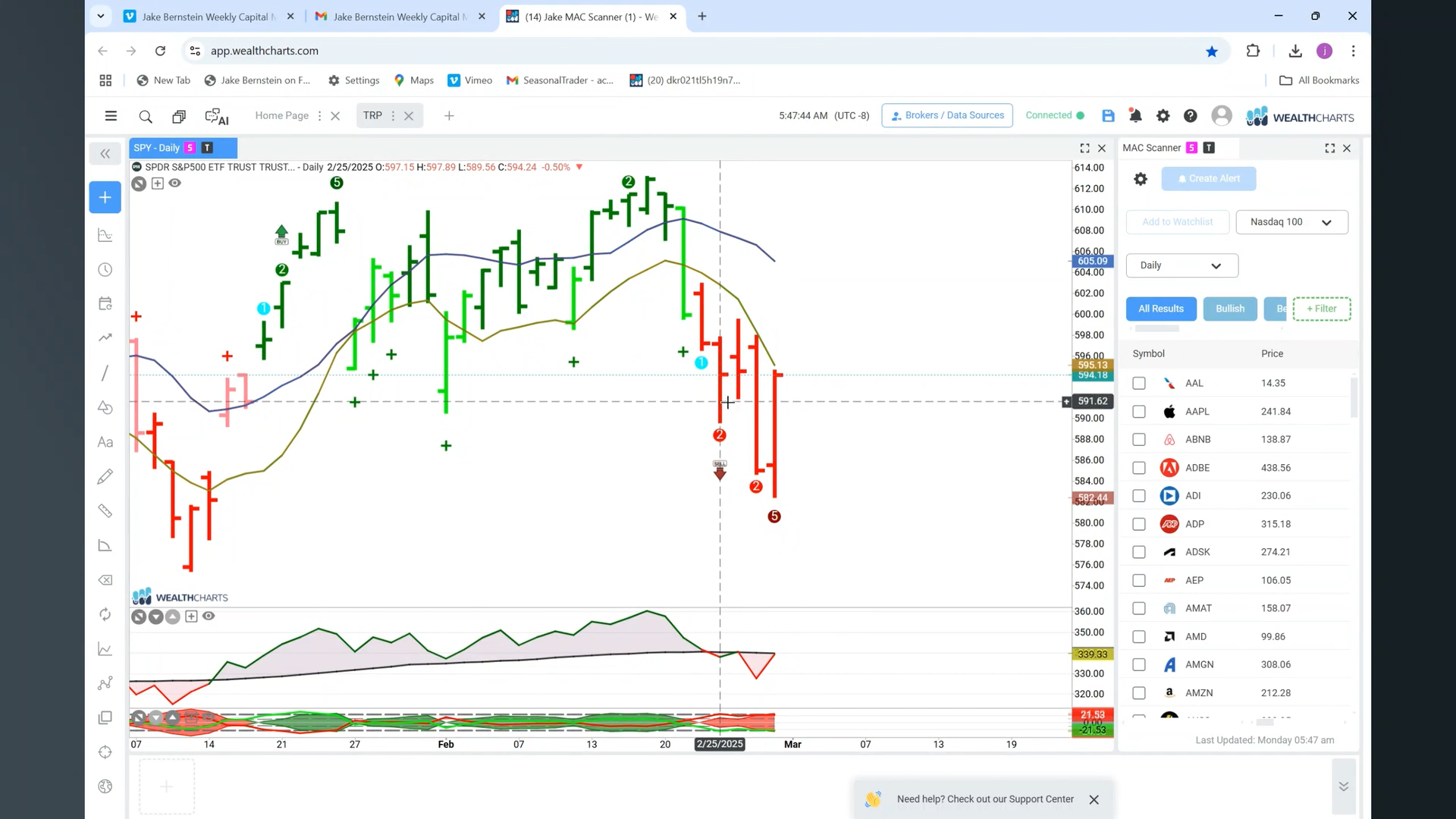Screen dimensions: 1456x819
Task: Expand main chart indicator plus box
Action: pyautogui.click(x=158, y=184)
